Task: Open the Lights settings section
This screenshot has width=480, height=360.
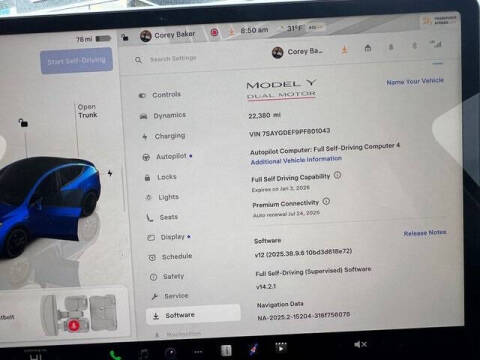Action: (x=162, y=197)
